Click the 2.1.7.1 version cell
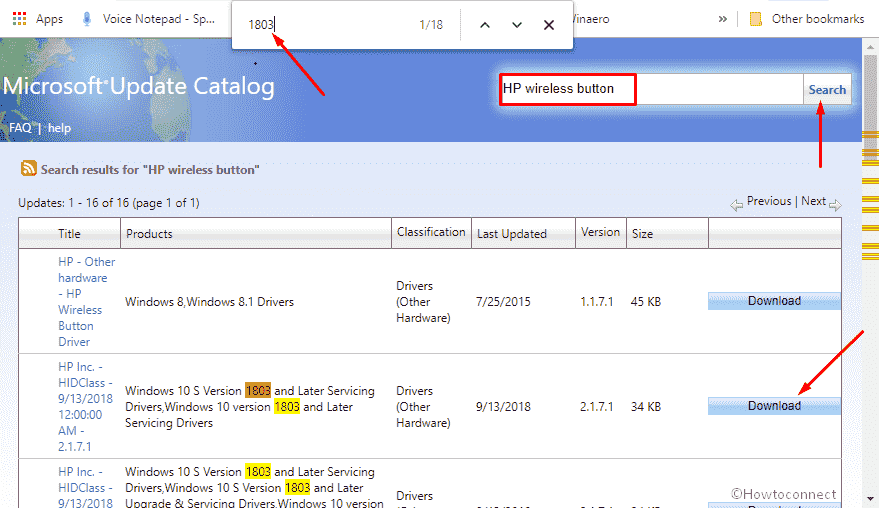879x508 pixels. [x=596, y=407]
